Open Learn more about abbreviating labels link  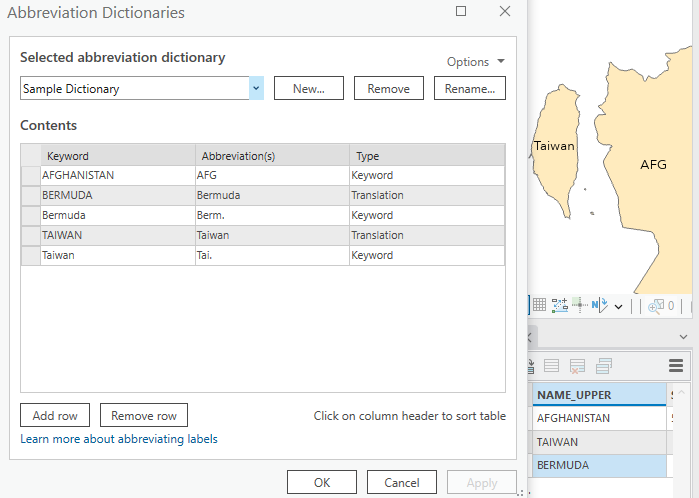118,439
